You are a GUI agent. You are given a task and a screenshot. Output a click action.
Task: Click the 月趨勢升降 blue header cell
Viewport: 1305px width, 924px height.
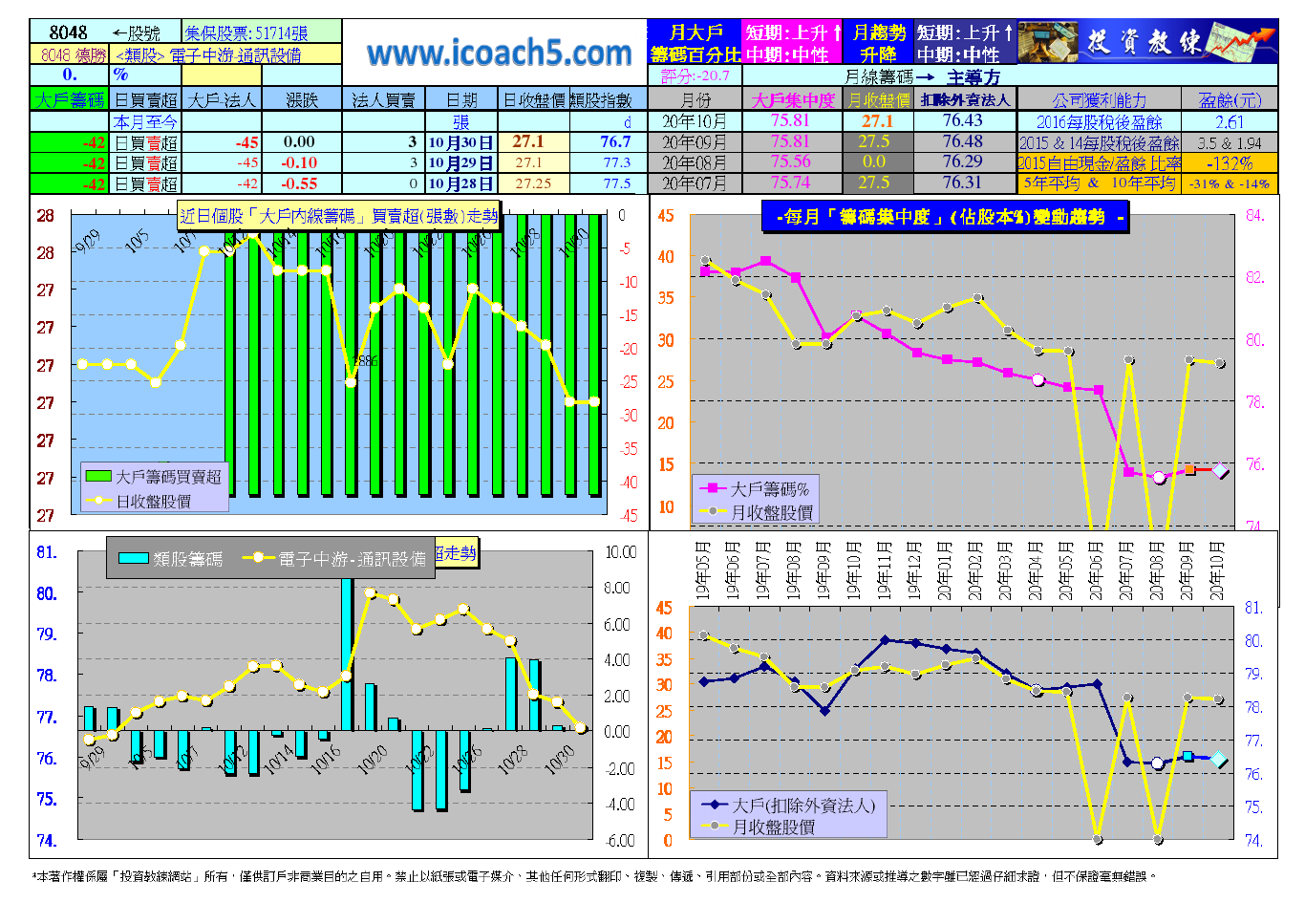point(878,43)
